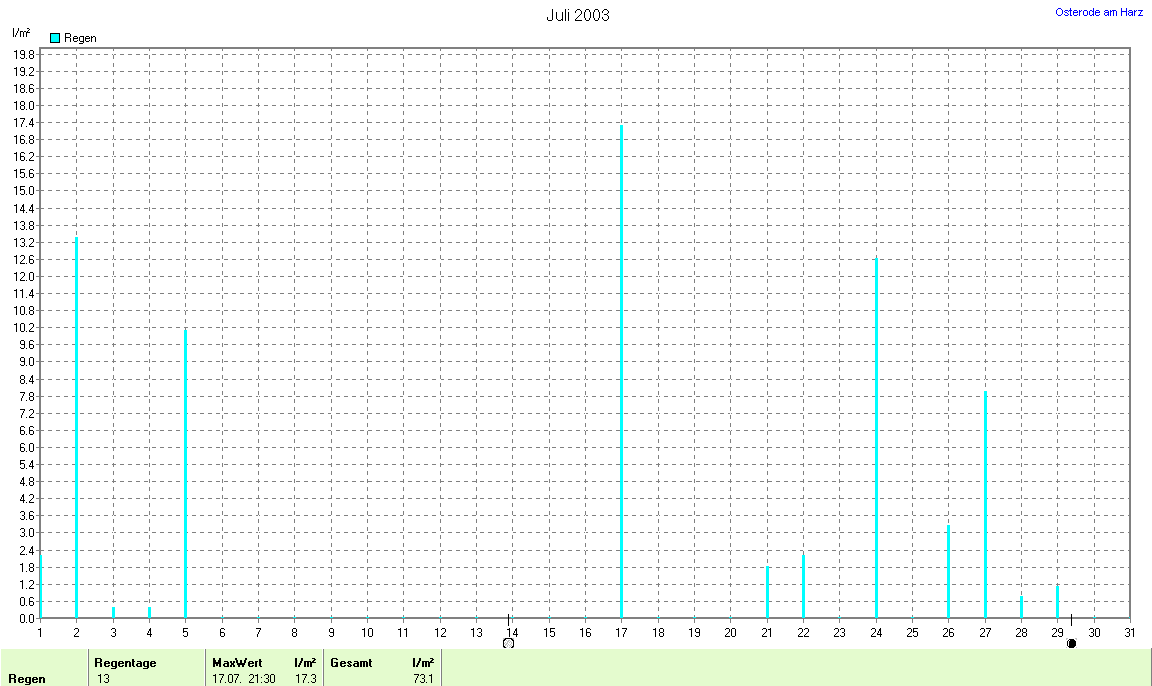Viewport: 1152px width, 686px height.
Task: Open the Osterode am Harz link
Action: click(1099, 12)
